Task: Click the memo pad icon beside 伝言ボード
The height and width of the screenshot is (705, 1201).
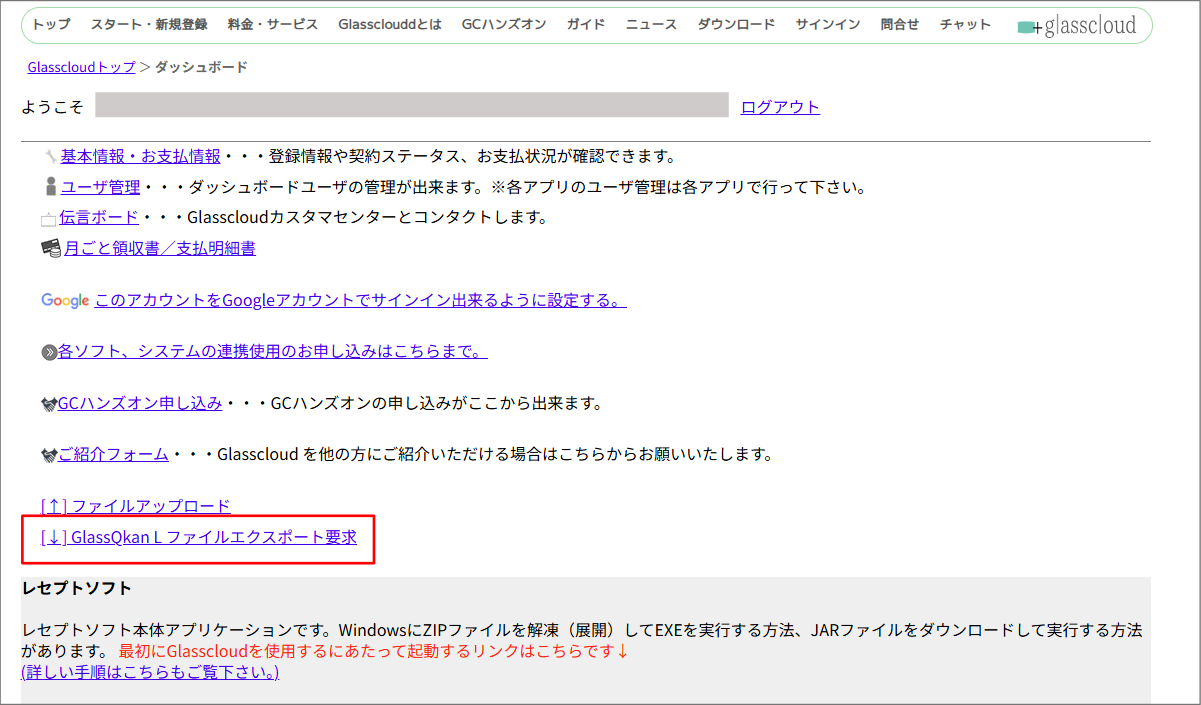Action: coord(48,217)
